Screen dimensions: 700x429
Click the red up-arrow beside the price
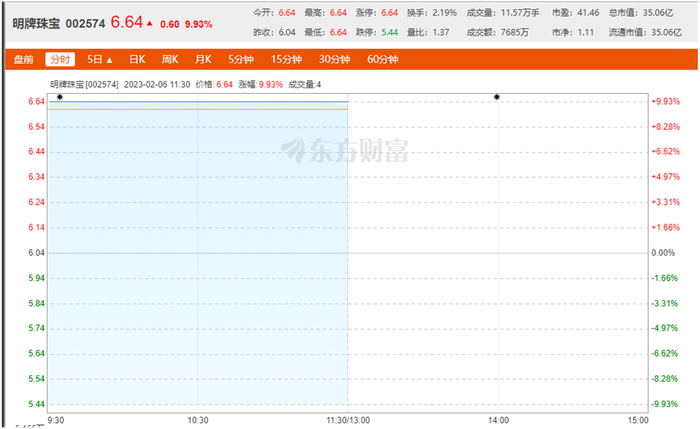click(x=150, y=23)
